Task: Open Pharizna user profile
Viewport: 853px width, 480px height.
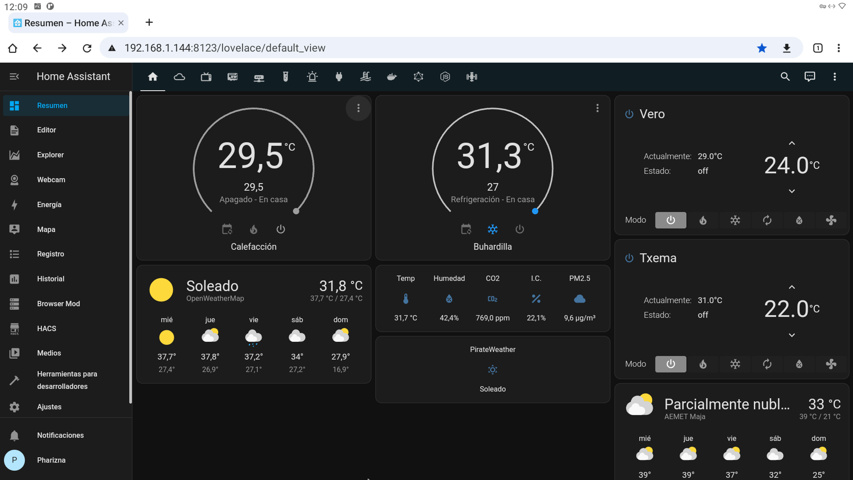Action: [x=65, y=460]
